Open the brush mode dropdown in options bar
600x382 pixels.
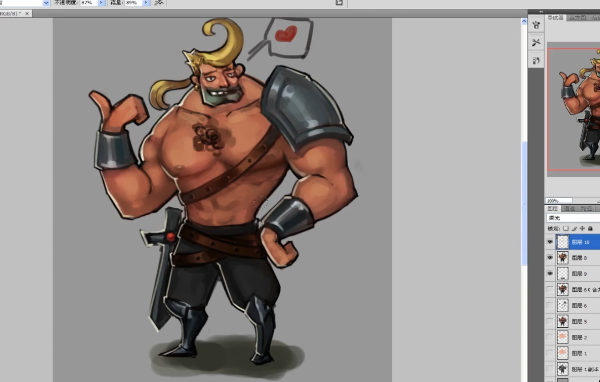46,3
